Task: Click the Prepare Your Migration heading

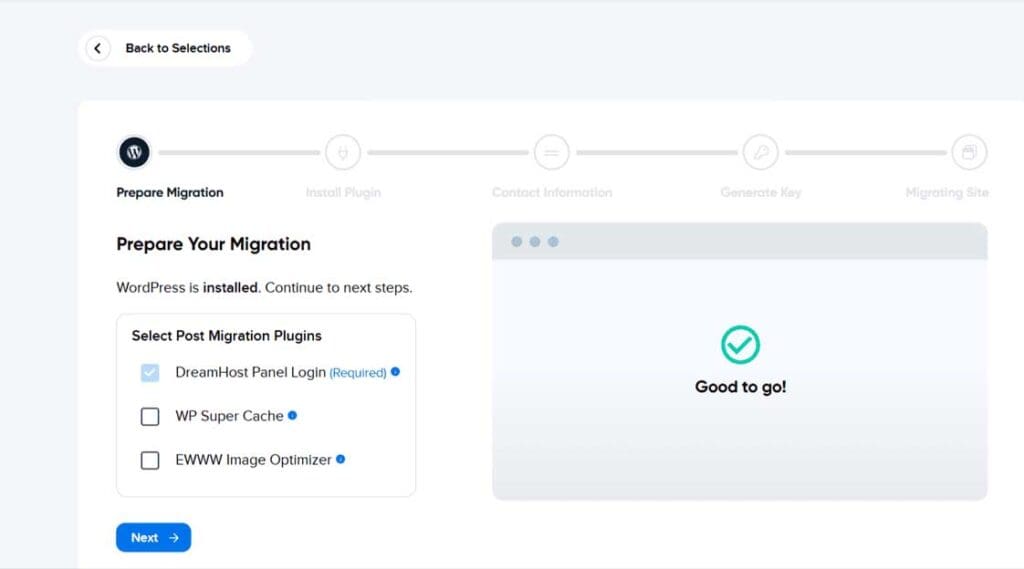Action: coord(214,244)
